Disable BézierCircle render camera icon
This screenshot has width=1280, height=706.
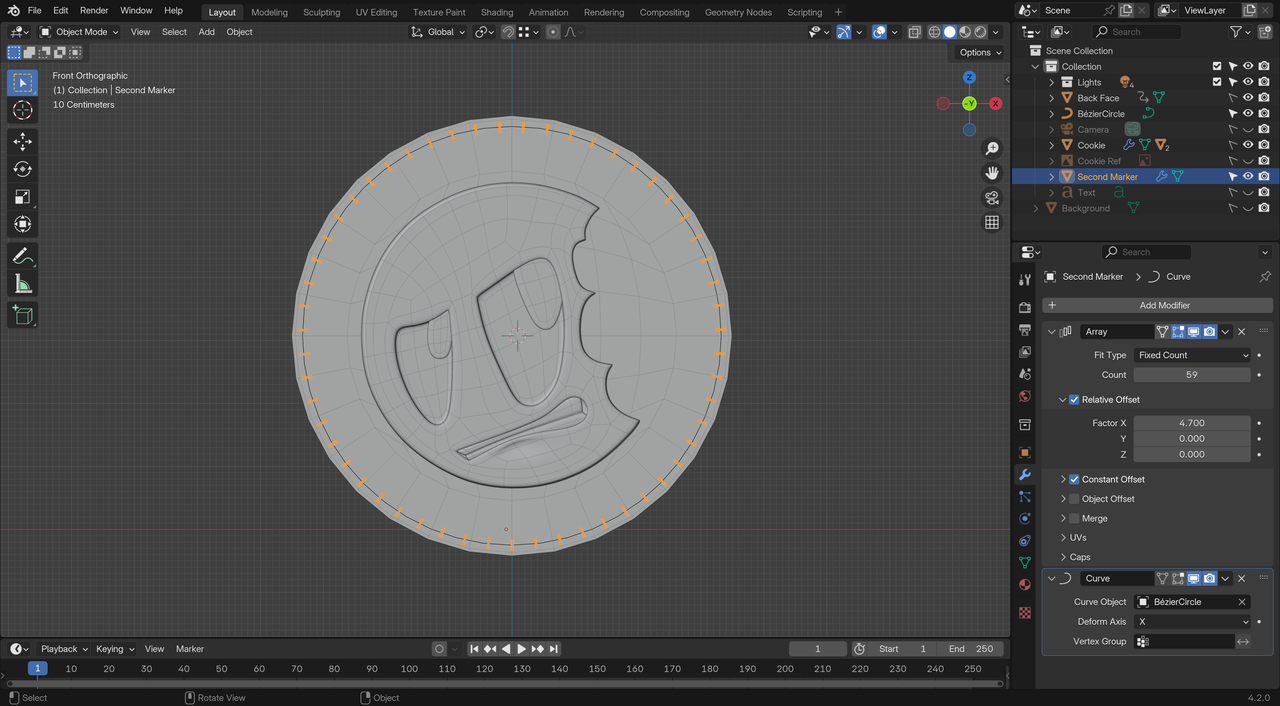[1264, 114]
